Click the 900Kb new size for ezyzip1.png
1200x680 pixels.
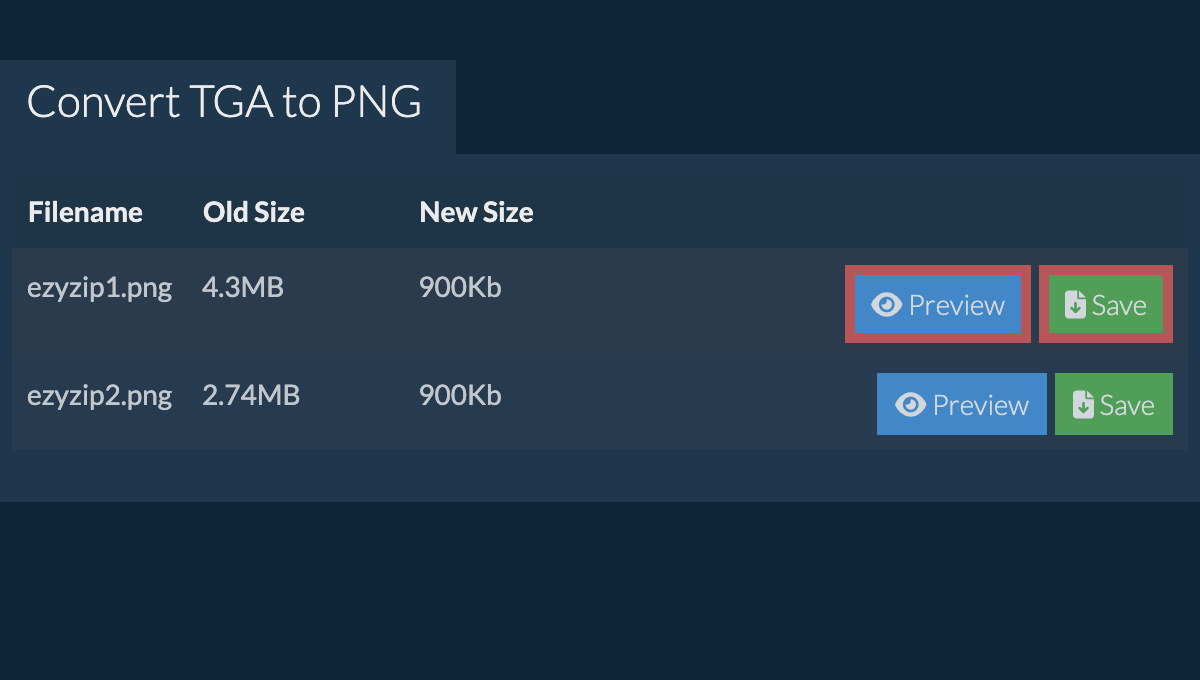(x=460, y=289)
